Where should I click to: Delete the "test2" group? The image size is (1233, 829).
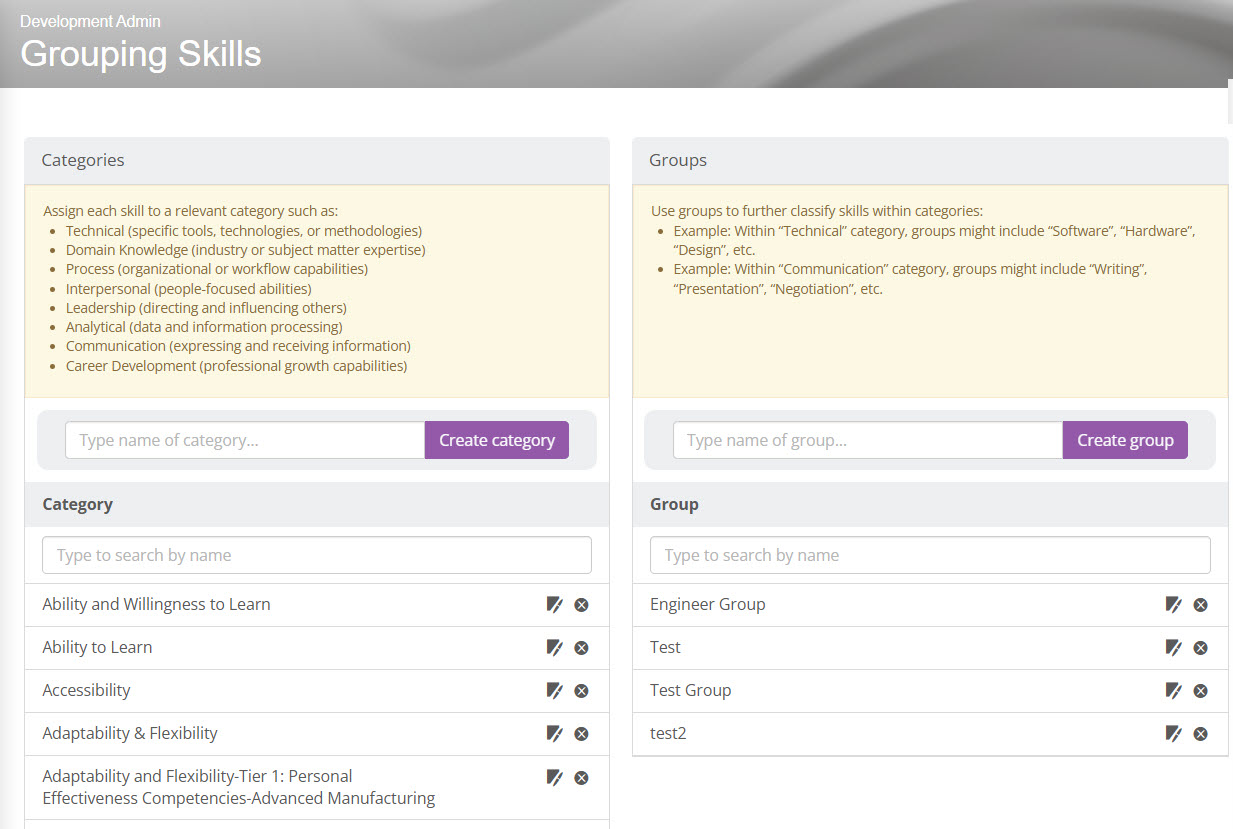(1200, 733)
